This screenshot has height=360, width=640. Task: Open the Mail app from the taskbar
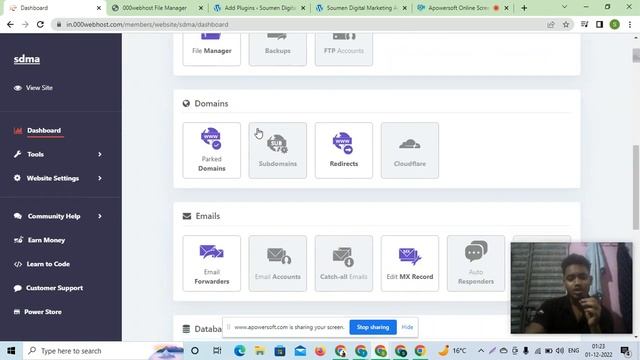[x=300, y=351]
